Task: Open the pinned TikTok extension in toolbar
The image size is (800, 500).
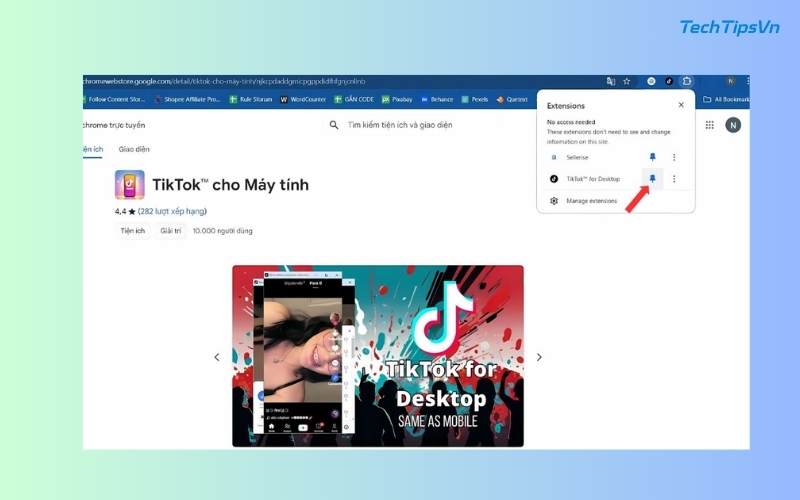Action: (x=669, y=81)
